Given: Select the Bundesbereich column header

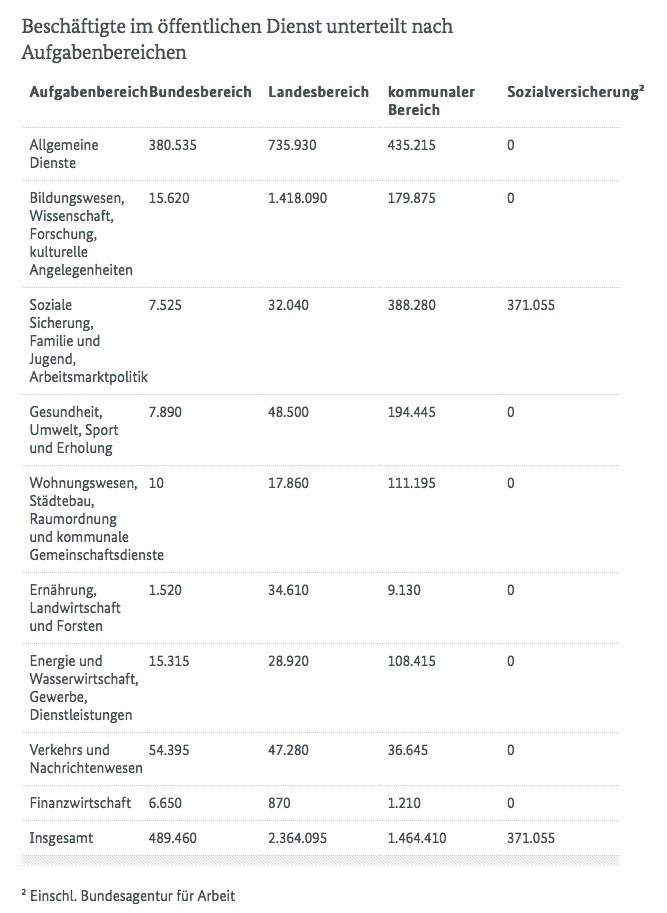Looking at the screenshot, I should coord(200,93).
